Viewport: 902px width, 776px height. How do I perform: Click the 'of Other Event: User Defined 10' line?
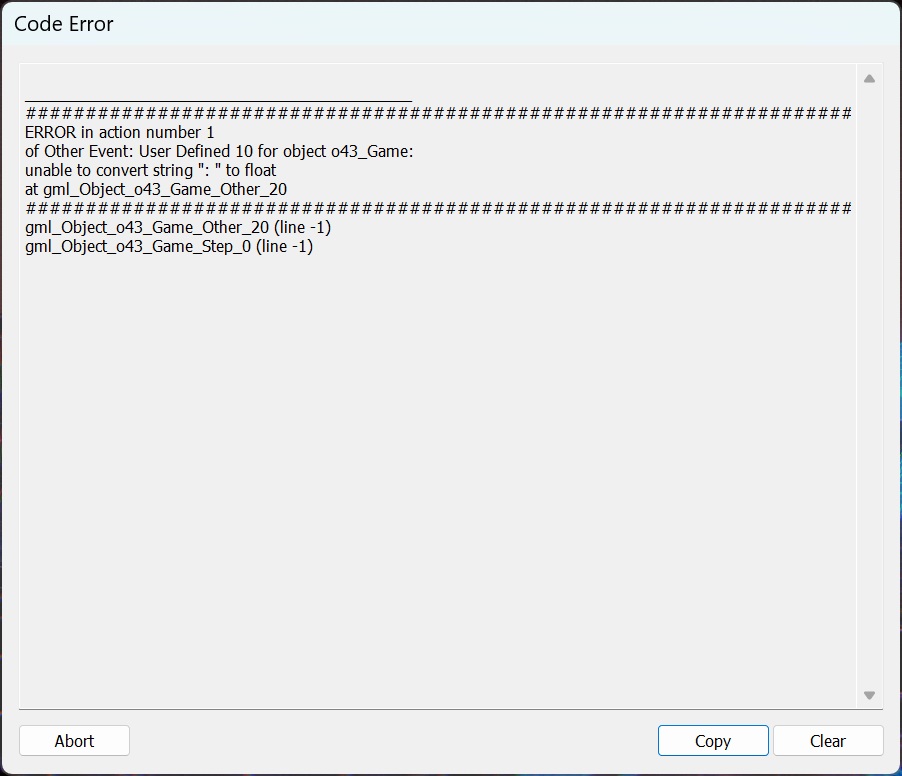click(219, 151)
